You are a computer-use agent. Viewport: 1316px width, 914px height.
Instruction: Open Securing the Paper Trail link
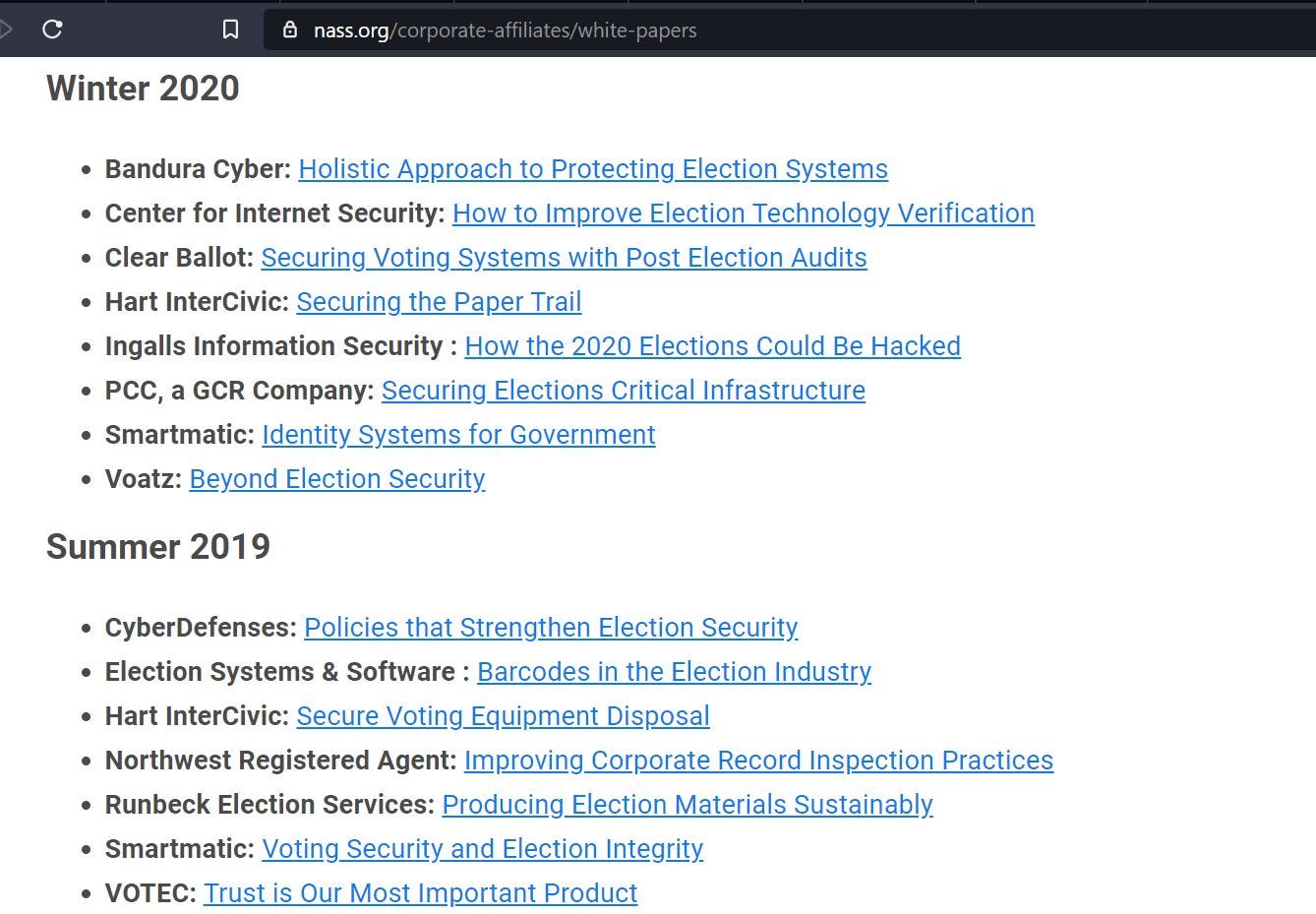(x=439, y=302)
